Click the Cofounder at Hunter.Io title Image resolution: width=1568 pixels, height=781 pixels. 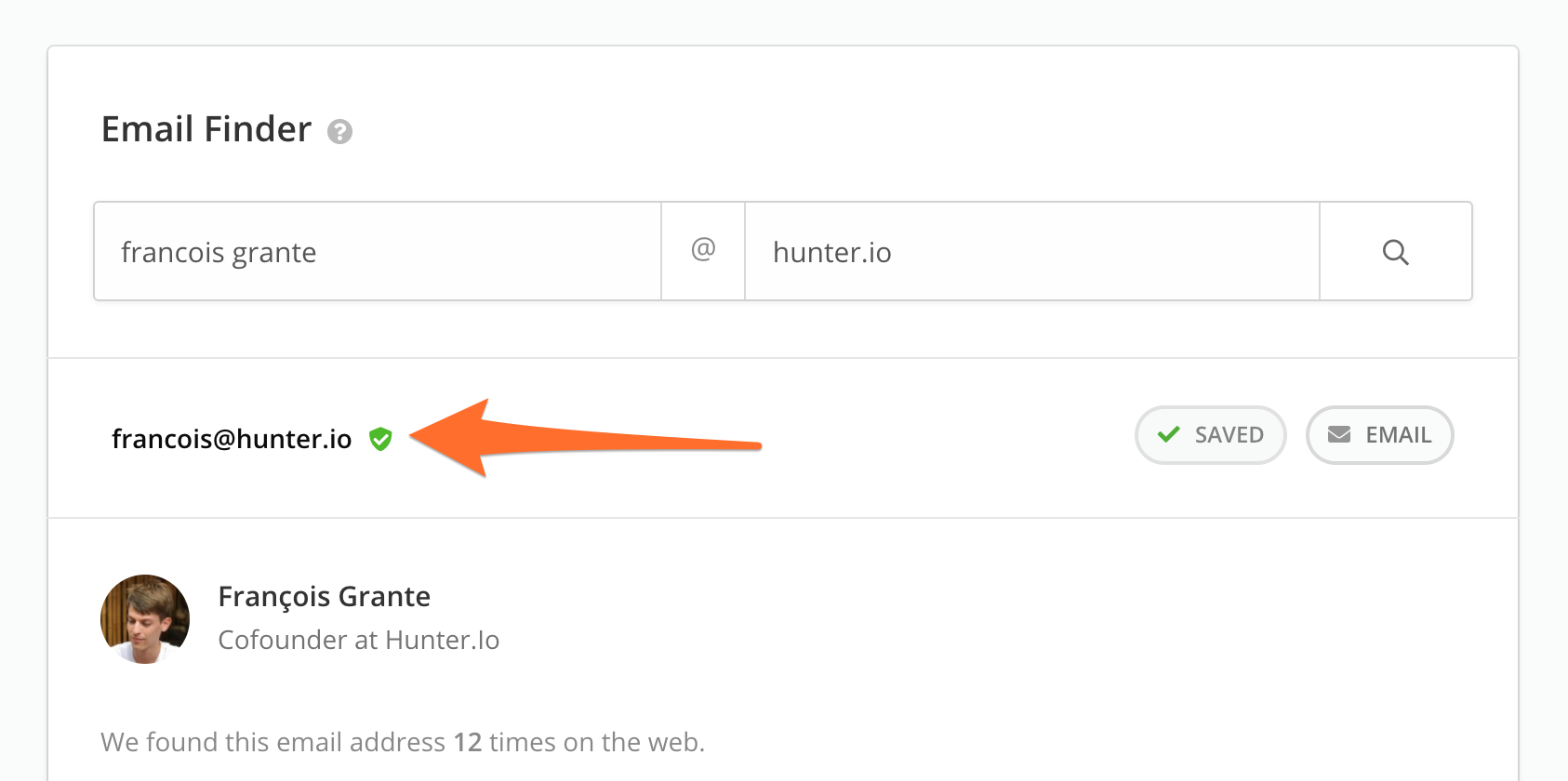(x=358, y=640)
